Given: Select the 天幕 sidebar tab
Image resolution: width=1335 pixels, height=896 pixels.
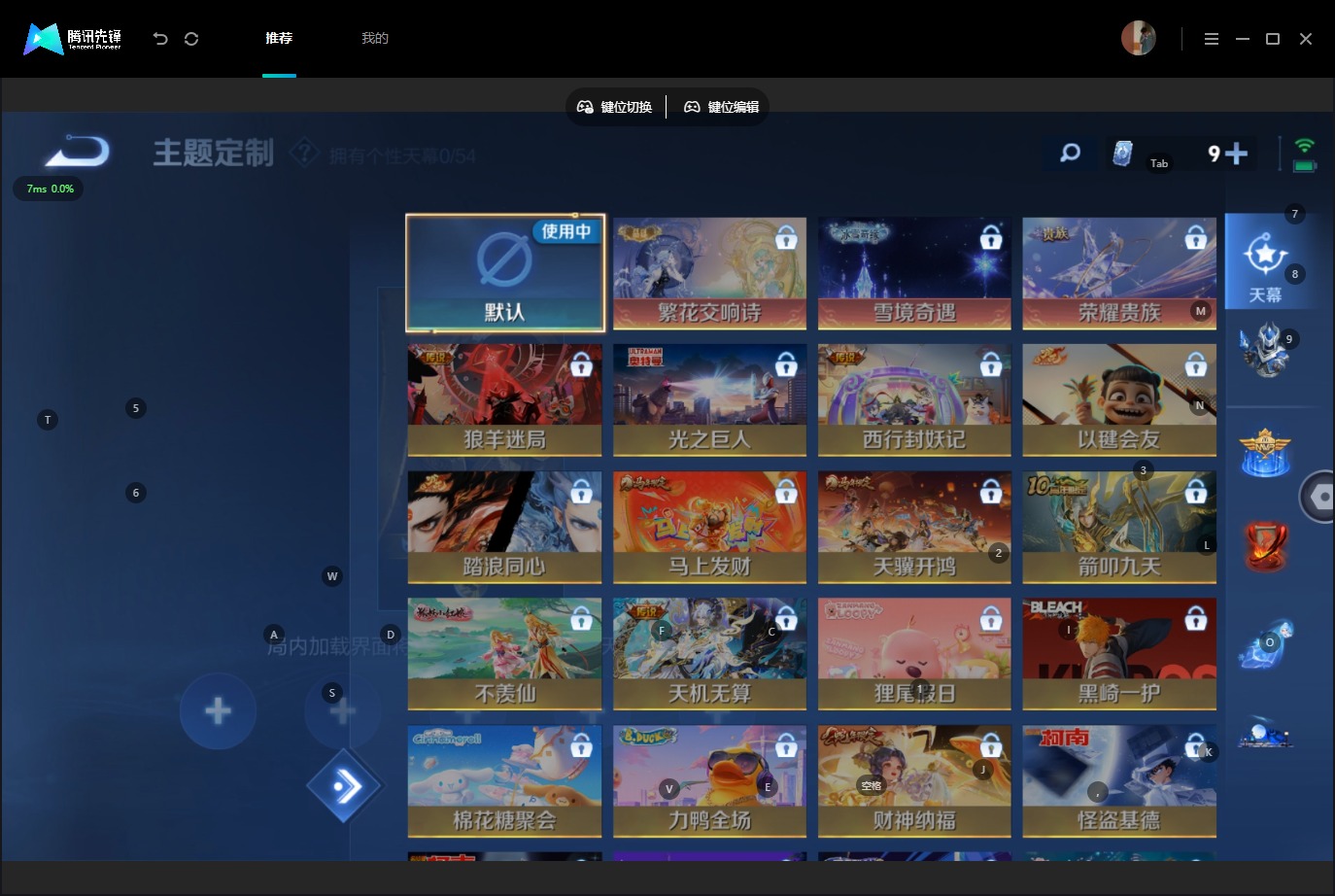Looking at the screenshot, I should point(1266,261).
